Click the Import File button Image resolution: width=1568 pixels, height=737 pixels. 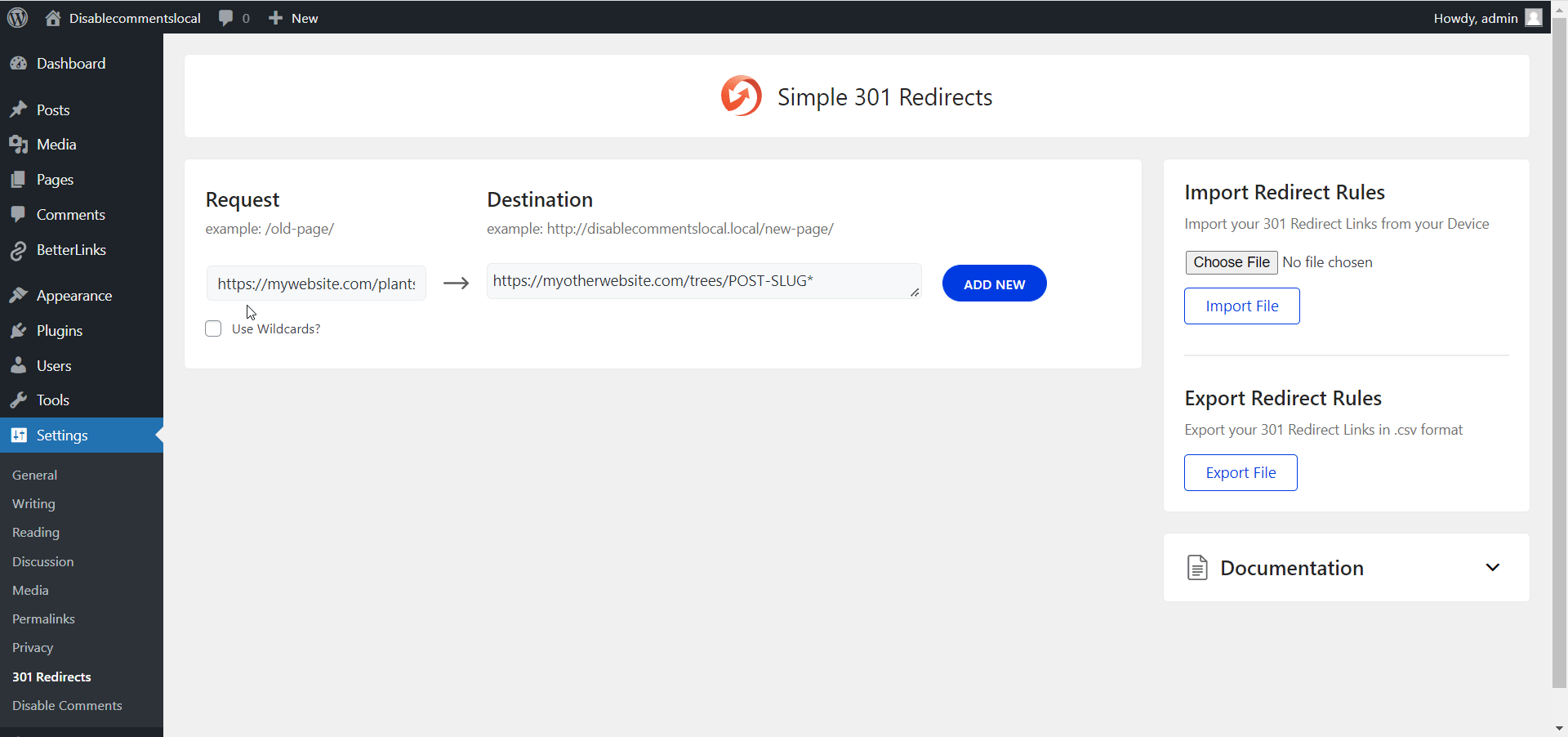coord(1241,306)
